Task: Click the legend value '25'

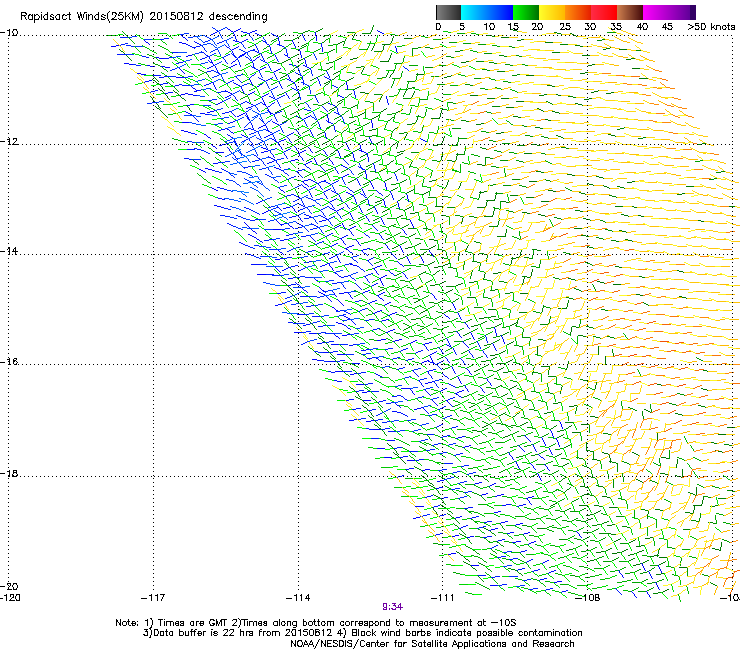Action: point(565,27)
